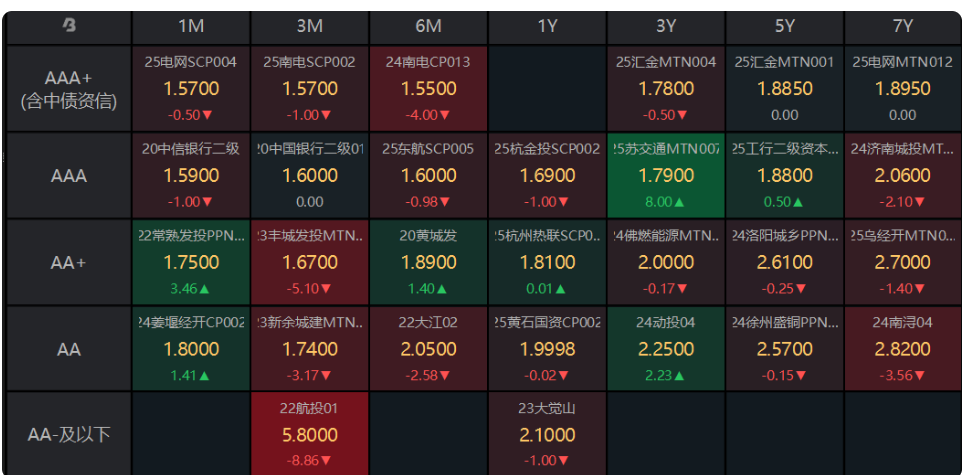This screenshot has width=968, height=475.
Task: Select the 7Y maturity column header
Action: [903, 26]
